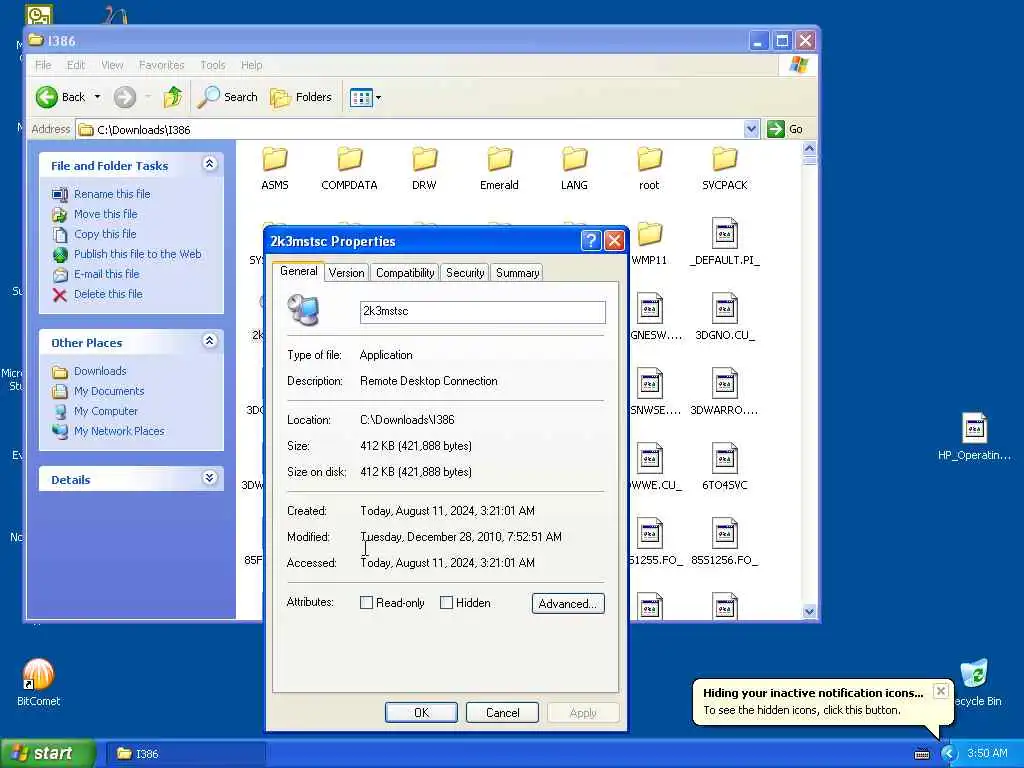1024x768 pixels.
Task: Click Help question mark in Properties dialog
Action: (x=590, y=241)
